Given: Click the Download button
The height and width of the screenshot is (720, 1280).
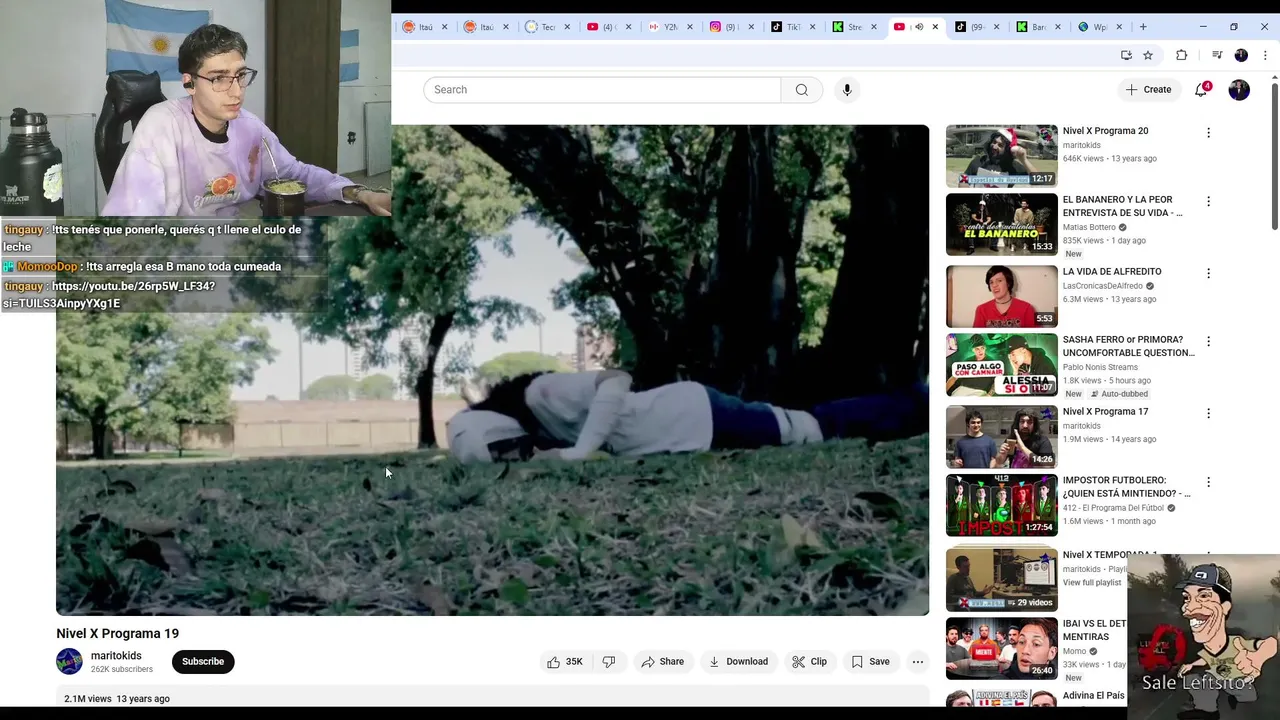Looking at the screenshot, I should (738, 662).
